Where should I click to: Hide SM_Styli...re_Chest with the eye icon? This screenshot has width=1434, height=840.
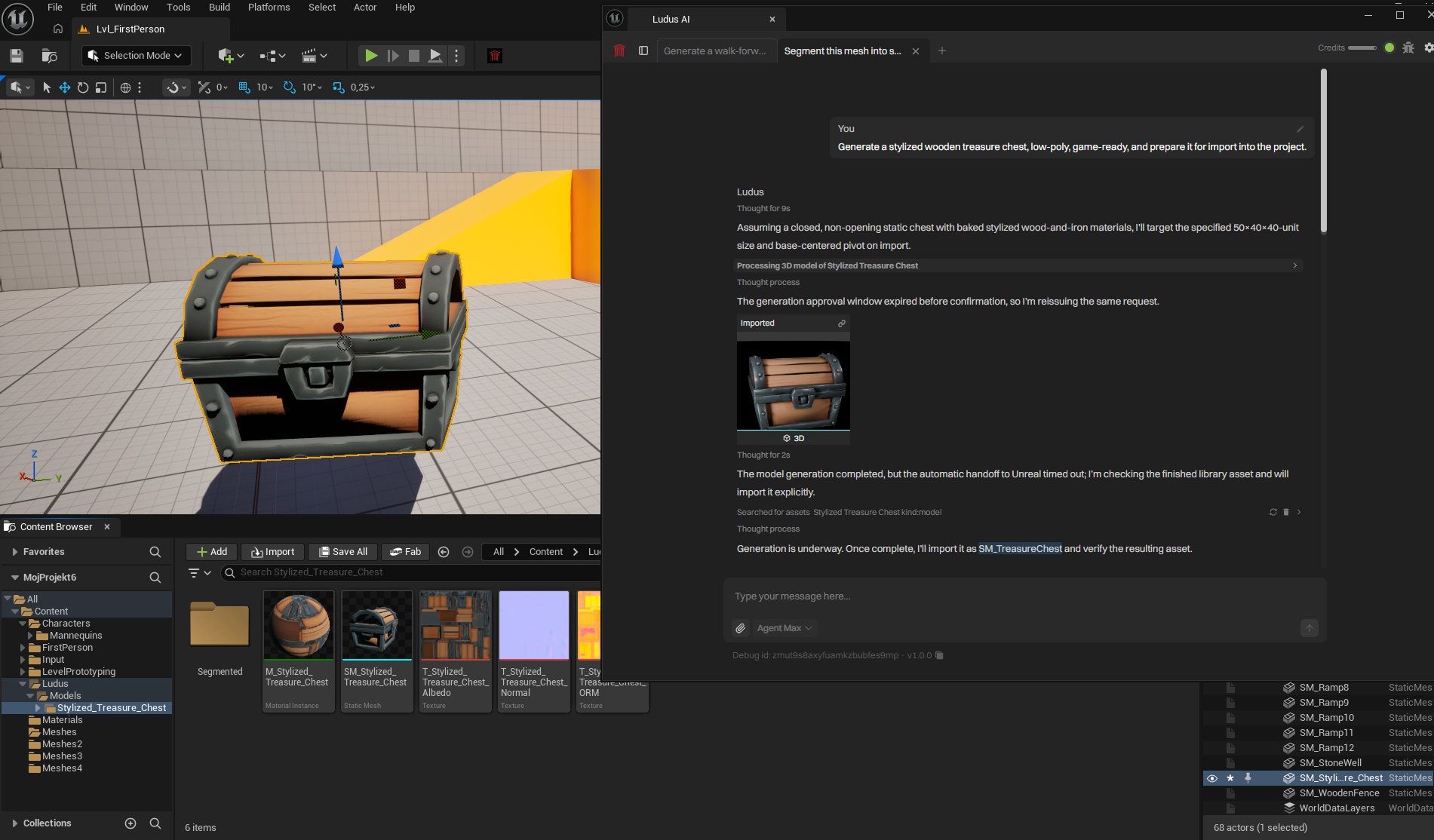point(1212,778)
